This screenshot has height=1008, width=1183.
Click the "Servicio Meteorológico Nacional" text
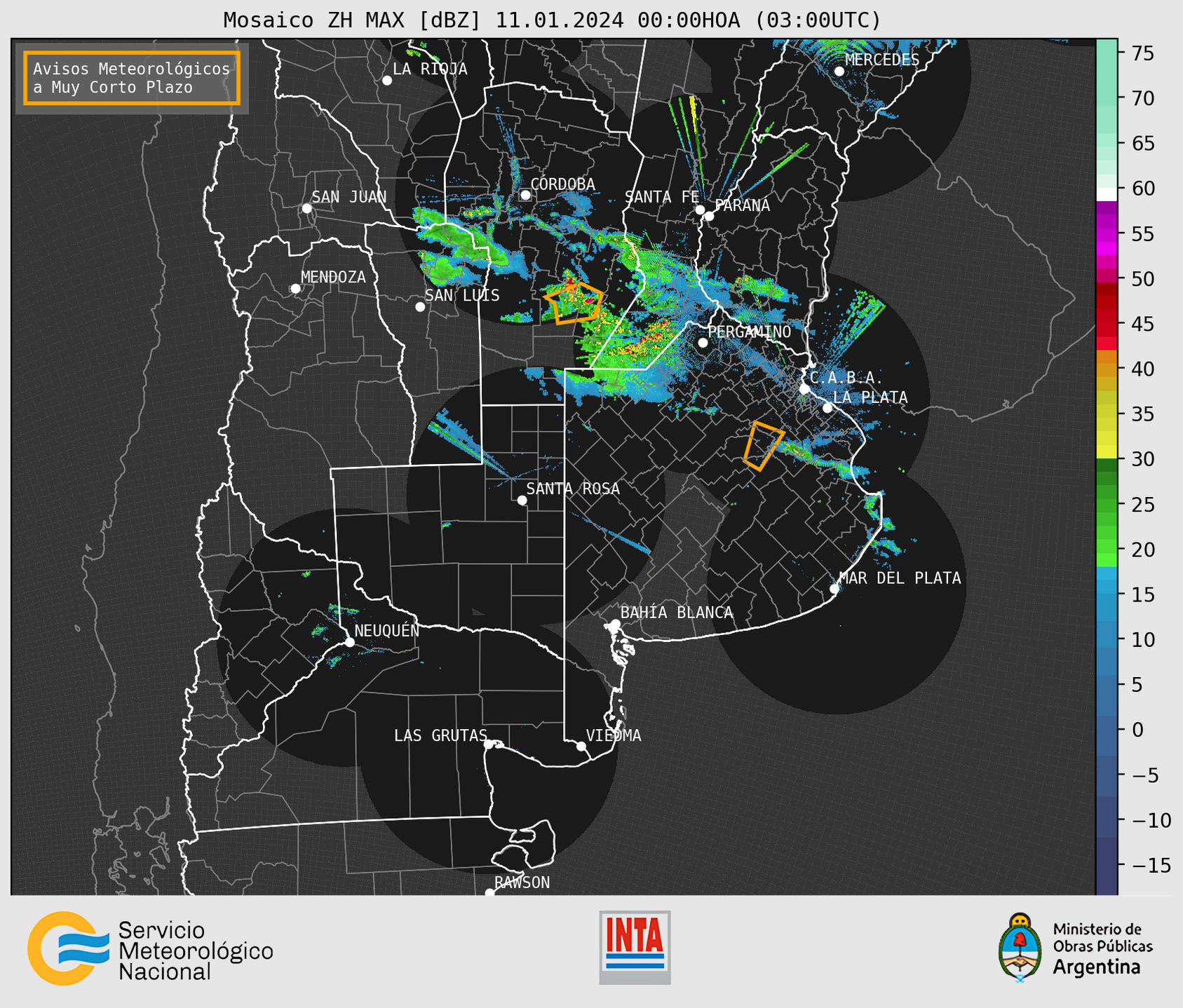coord(196,951)
